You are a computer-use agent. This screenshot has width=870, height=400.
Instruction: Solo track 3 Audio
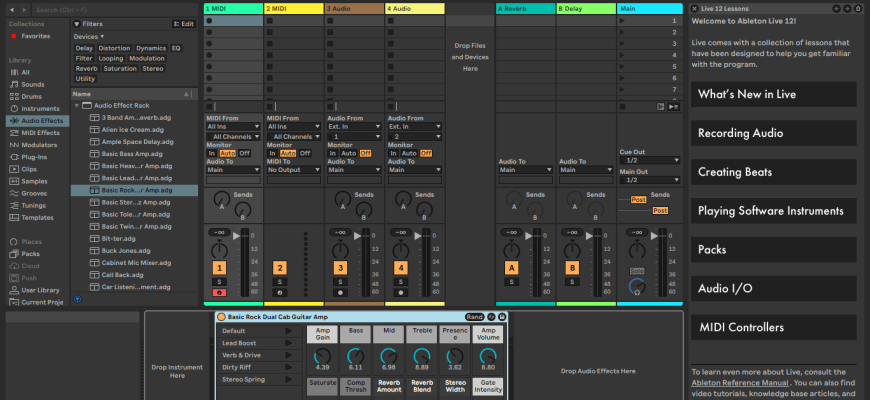(x=340, y=282)
